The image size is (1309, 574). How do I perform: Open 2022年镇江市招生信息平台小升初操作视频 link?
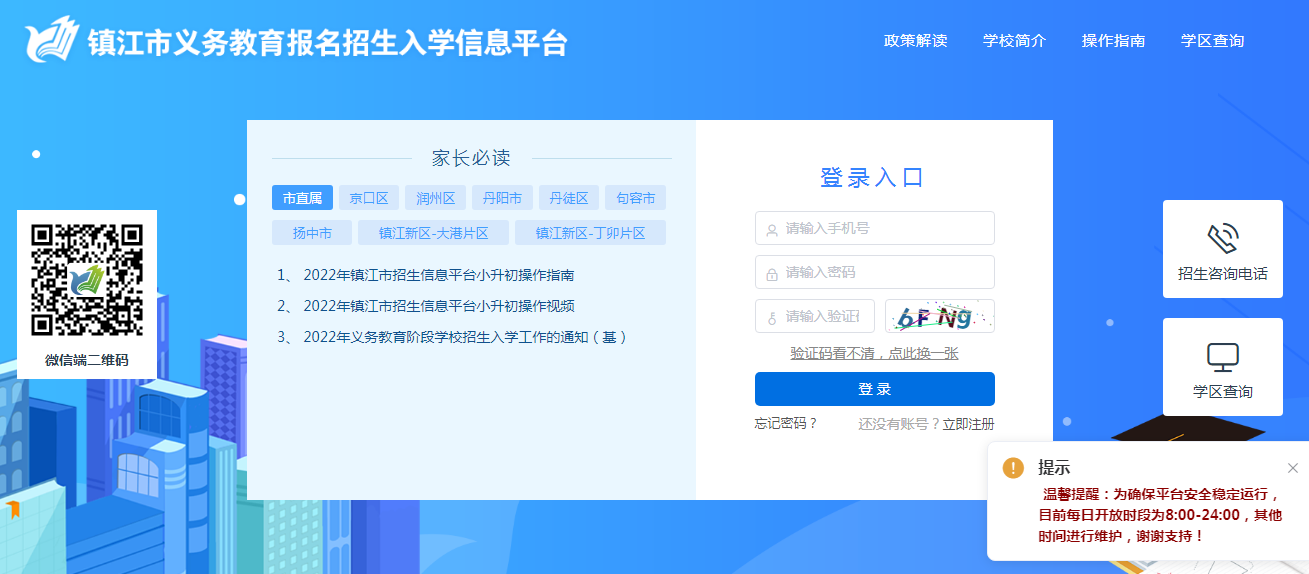tap(438, 306)
